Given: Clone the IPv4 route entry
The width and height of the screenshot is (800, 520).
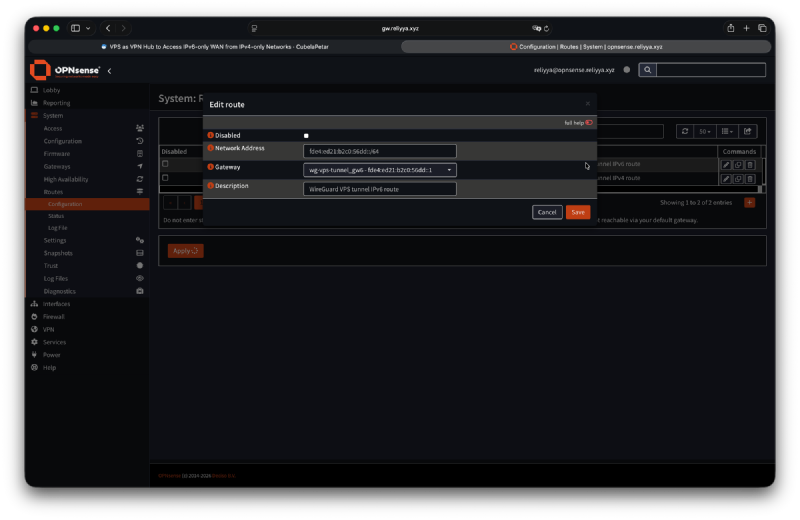Looking at the screenshot, I should tap(738, 179).
